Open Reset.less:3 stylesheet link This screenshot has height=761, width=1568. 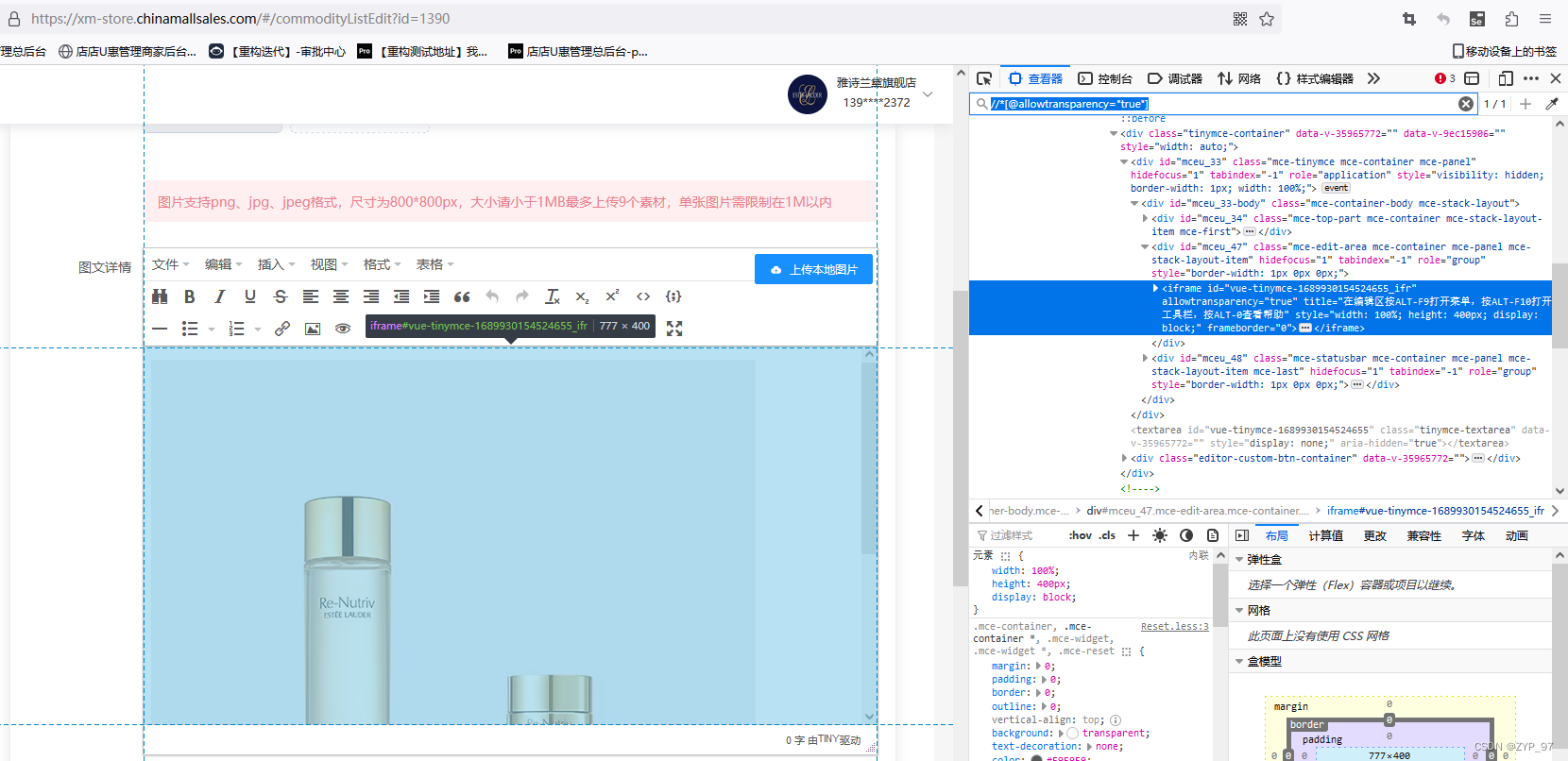(1174, 627)
